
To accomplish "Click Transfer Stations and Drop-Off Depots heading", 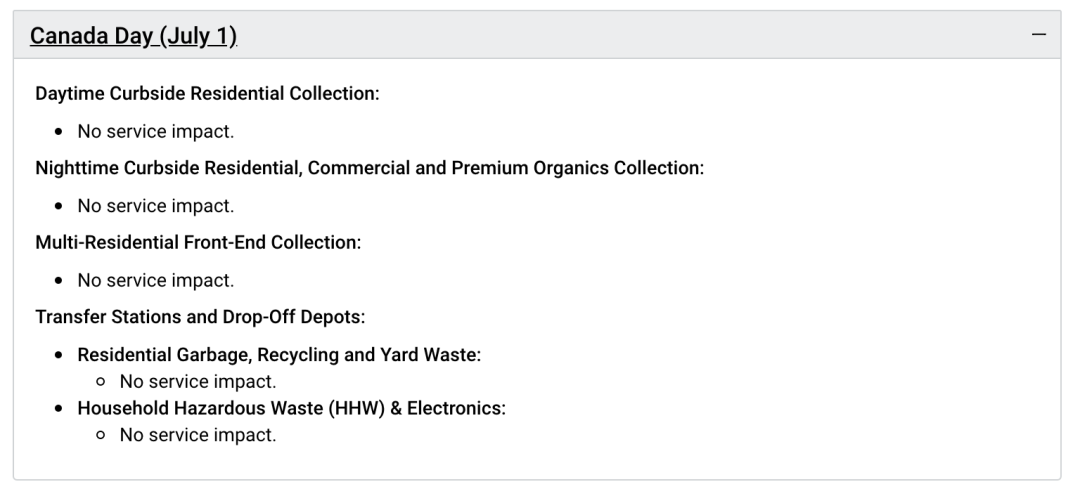I will point(200,317).
